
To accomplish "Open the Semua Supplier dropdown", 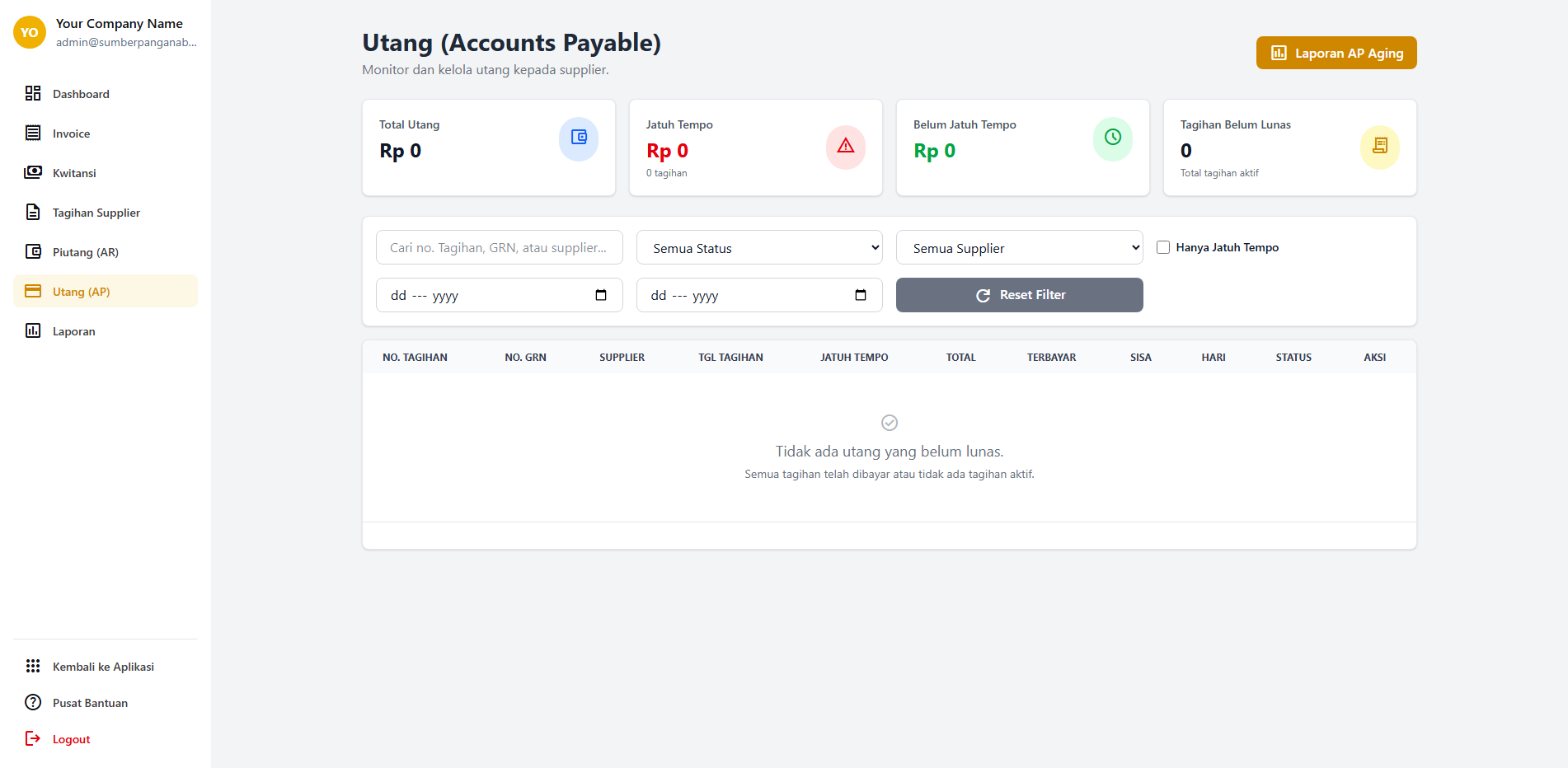I will [x=1019, y=247].
